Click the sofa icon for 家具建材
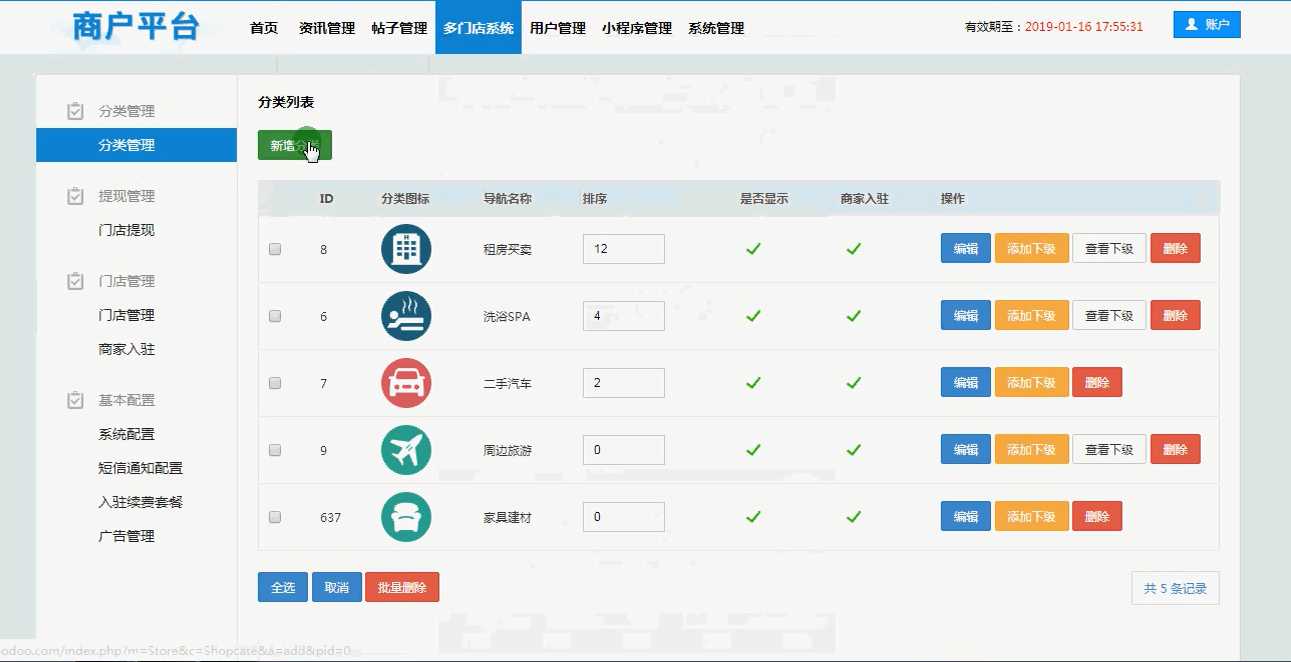The height and width of the screenshot is (662, 1291). pyautogui.click(x=406, y=517)
